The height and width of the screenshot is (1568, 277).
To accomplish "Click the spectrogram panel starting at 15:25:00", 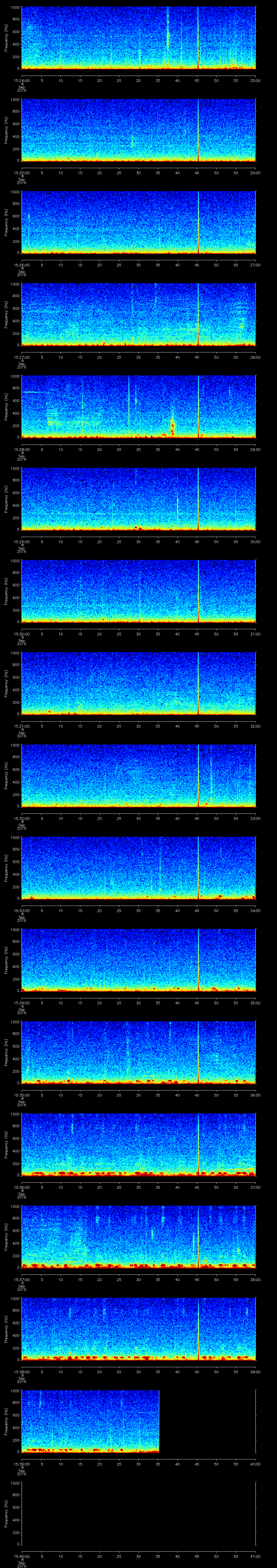I will (139, 130).
